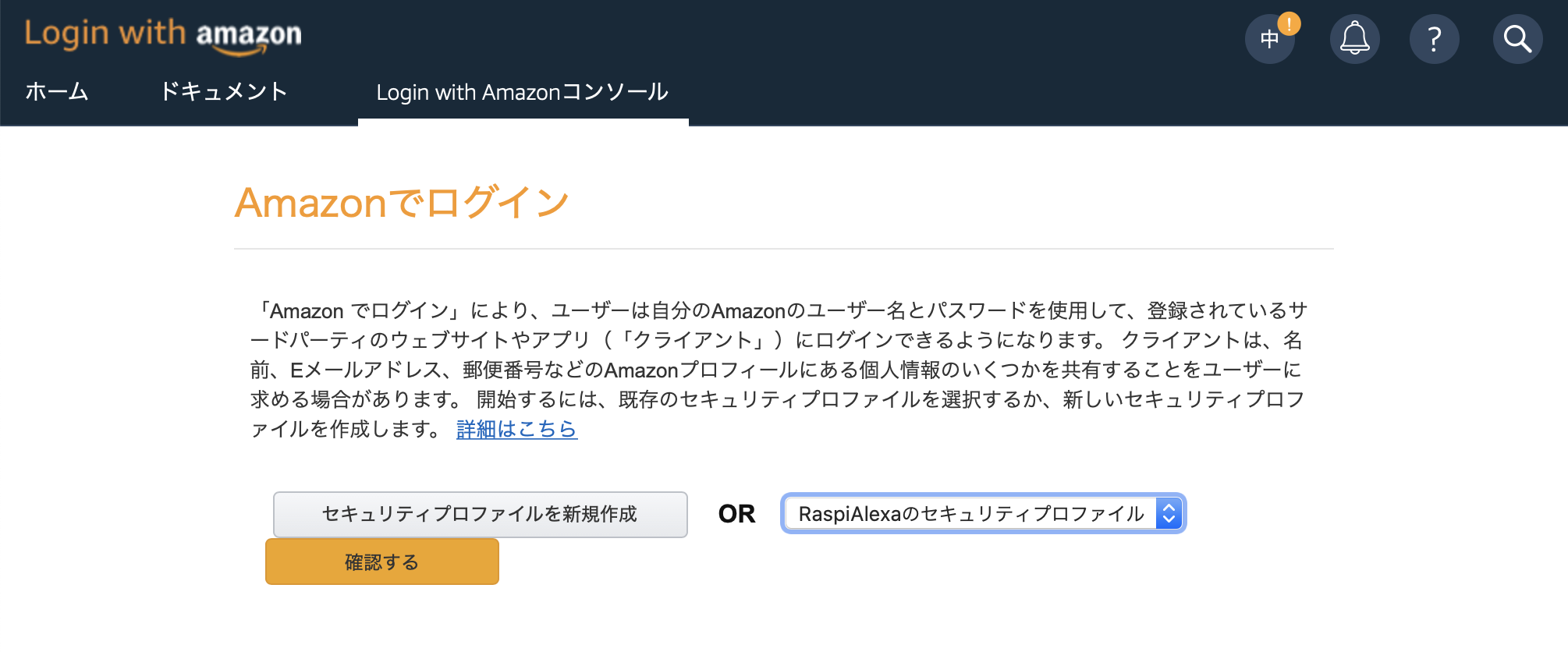The image size is (1568, 652).
Task: Click the blue up-down arrows on the profile selector
Action: [1169, 514]
